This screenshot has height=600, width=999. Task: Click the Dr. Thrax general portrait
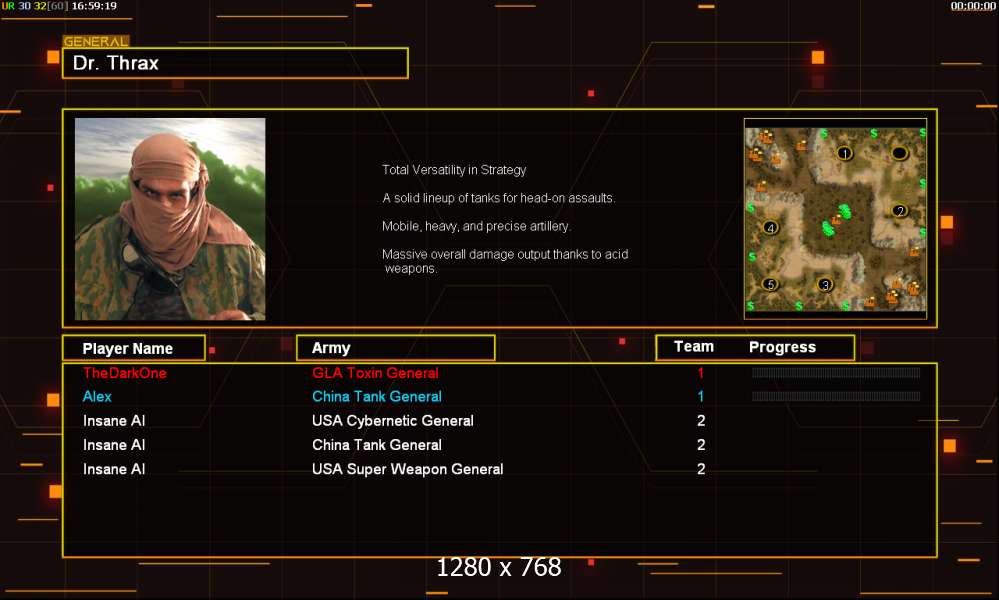point(170,218)
